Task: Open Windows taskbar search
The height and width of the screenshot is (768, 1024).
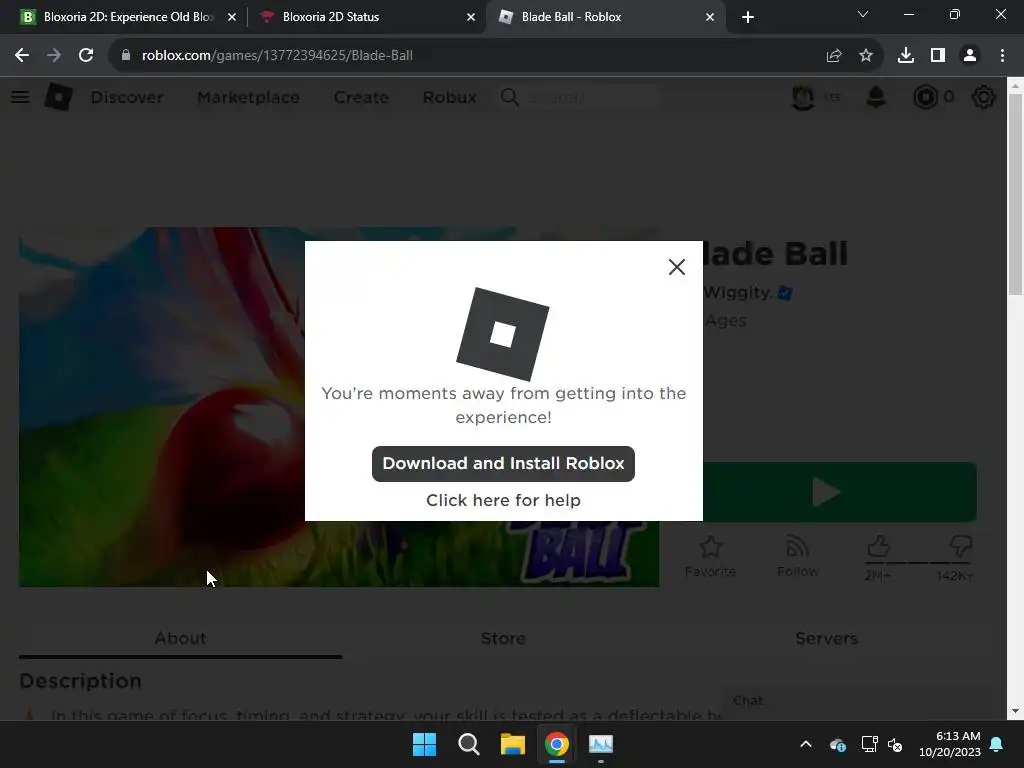Action: pyautogui.click(x=469, y=744)
